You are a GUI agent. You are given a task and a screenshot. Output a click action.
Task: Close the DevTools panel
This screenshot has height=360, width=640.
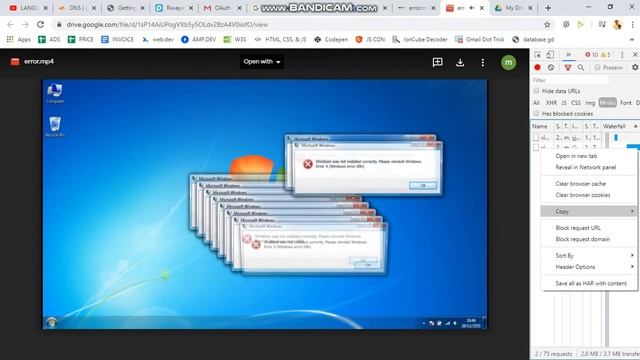(635, 55)
